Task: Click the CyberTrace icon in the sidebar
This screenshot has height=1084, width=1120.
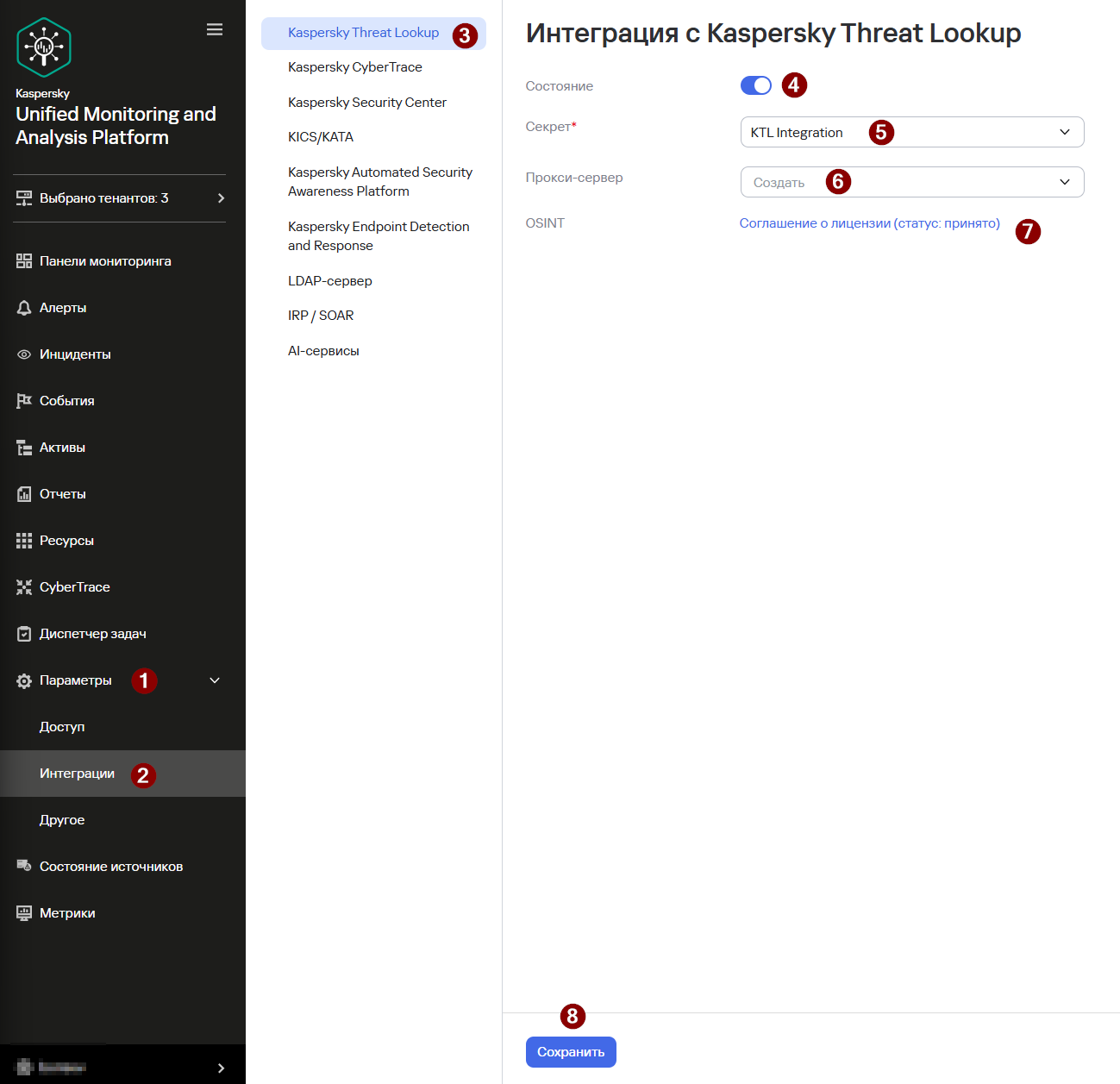Action: tap(24, 587)
